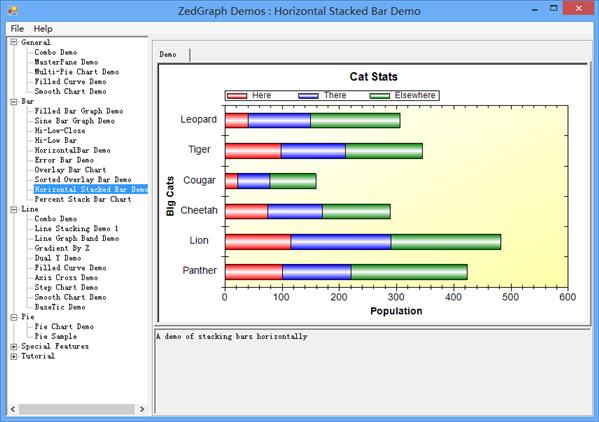Collapse the Line tree node
This screenshot has width=599, height=422.
[14, 209]
